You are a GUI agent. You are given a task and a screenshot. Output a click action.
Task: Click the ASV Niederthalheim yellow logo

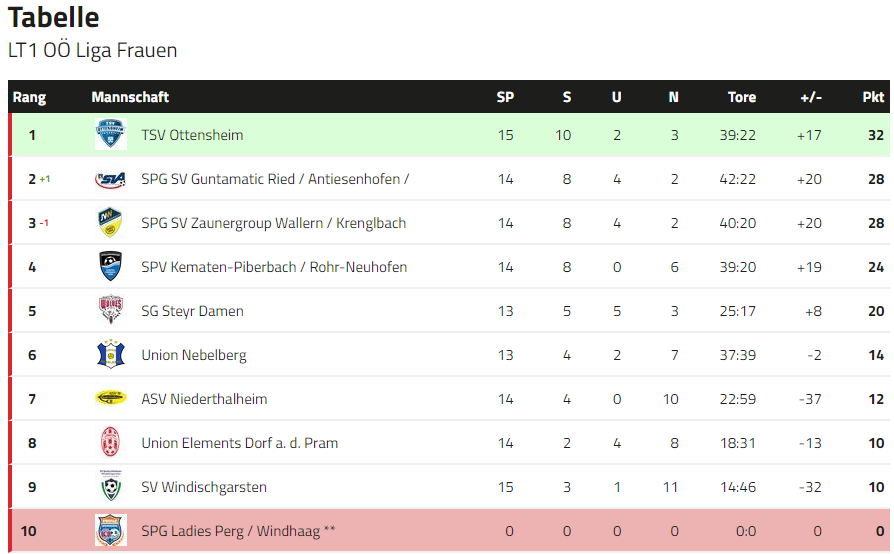tap(110, 398)
